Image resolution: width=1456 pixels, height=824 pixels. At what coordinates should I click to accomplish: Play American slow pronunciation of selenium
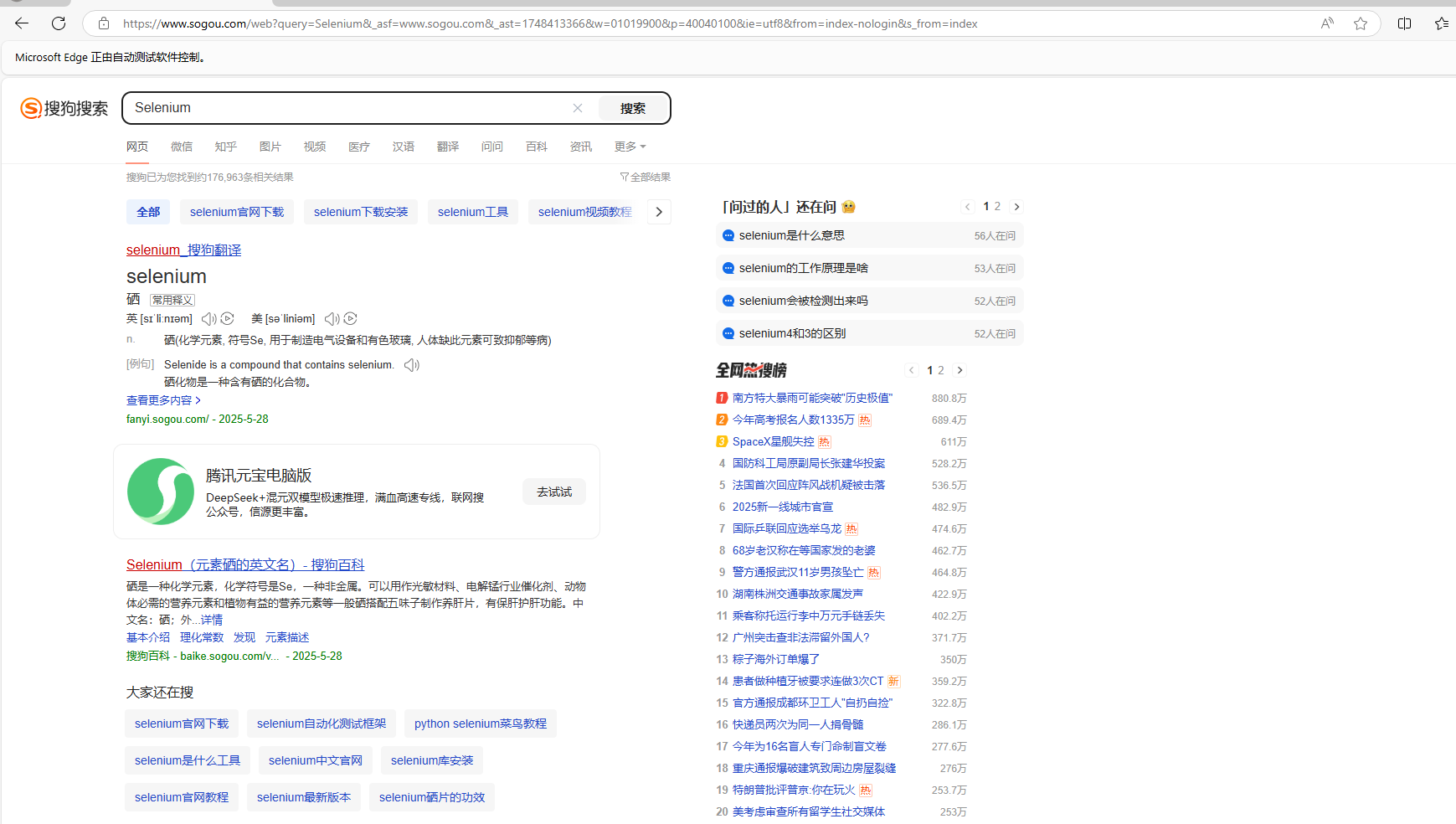351,319
